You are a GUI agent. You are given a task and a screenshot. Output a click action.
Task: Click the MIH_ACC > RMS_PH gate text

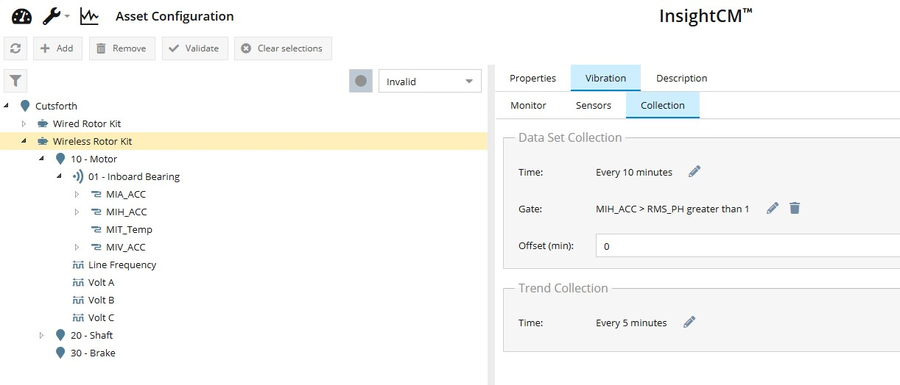[x=672, y=209]
